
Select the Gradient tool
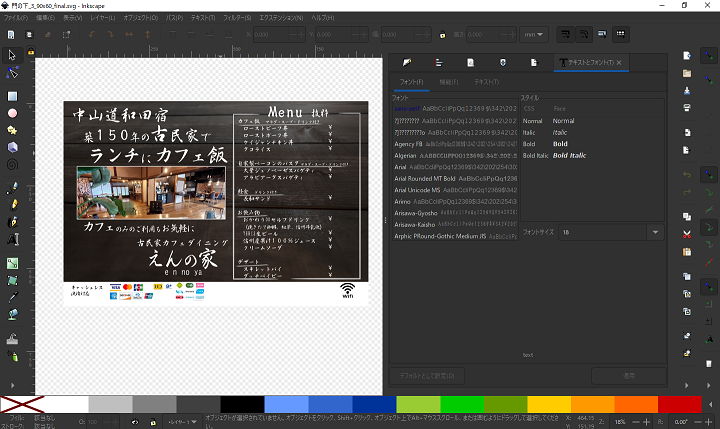tap(12, 263)
